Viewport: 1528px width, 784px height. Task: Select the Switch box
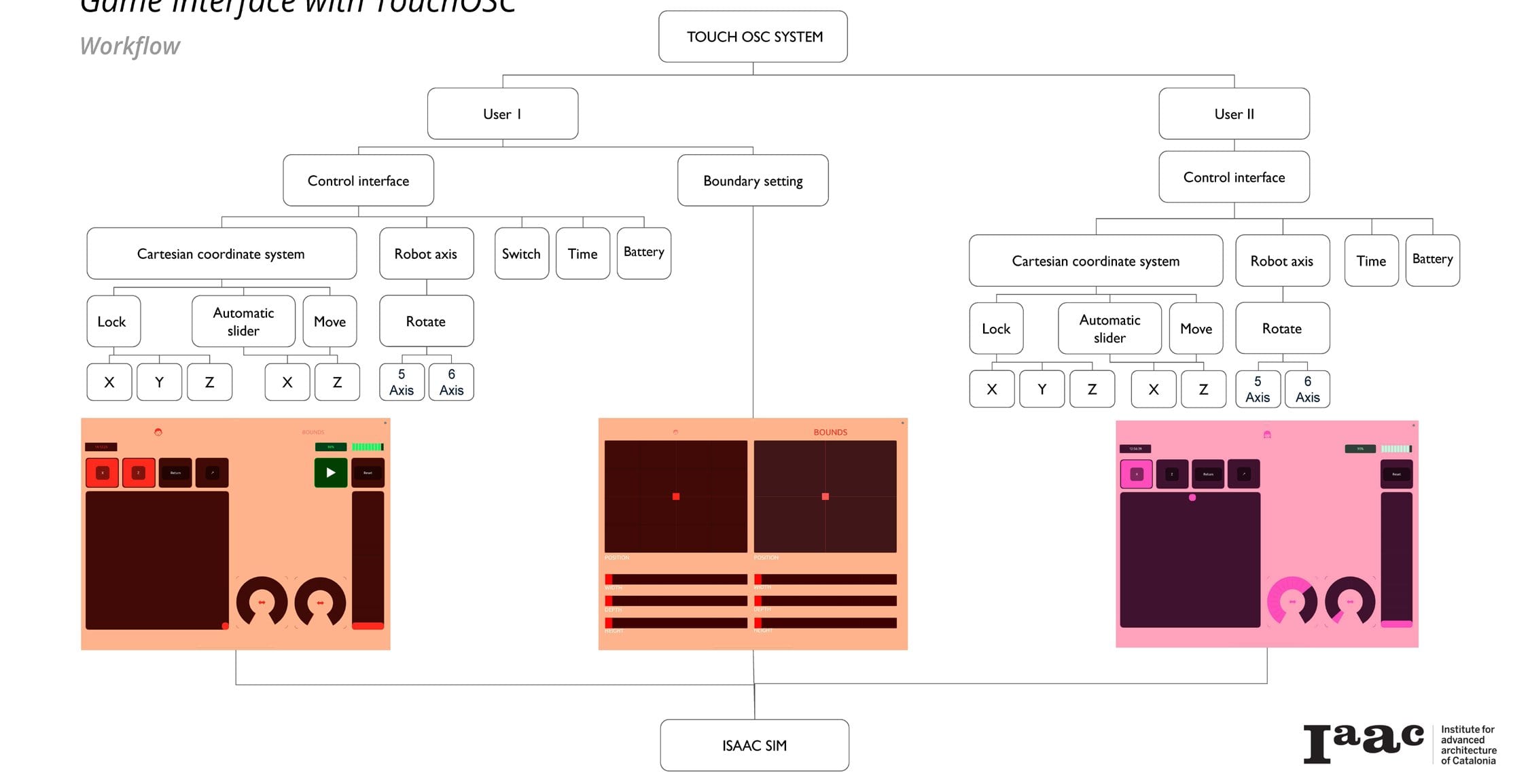click(x=522, y=253)
